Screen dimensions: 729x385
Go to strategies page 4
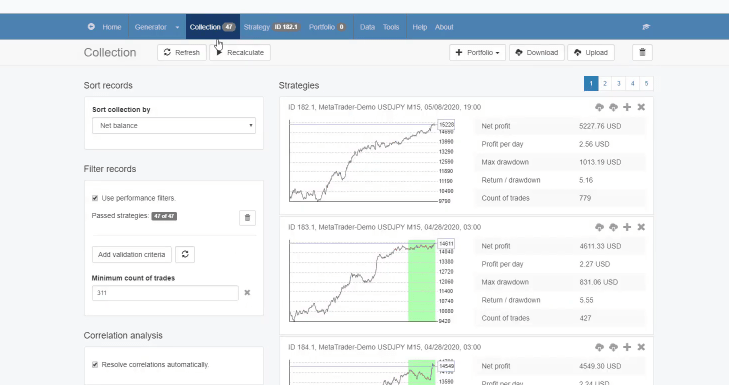[633, 84]
